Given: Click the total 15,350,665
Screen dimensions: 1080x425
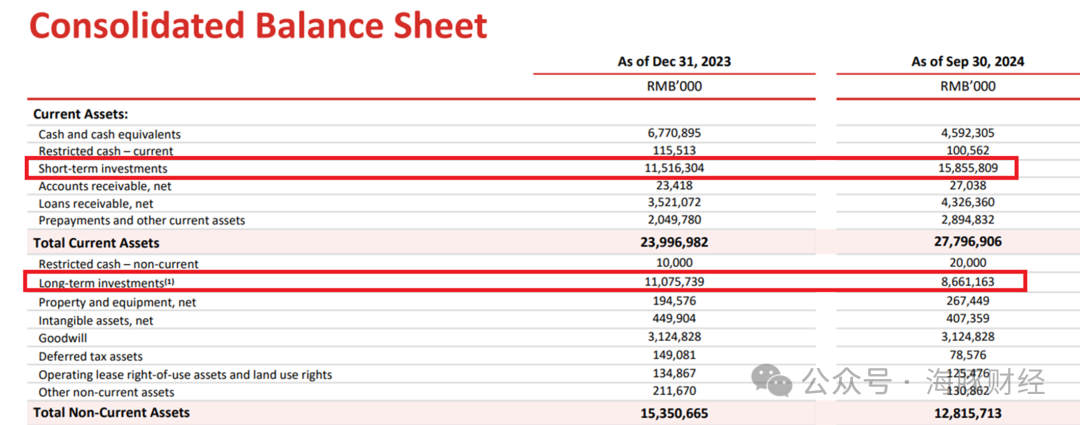Looking at the screenshot, I should coord(674,414).
